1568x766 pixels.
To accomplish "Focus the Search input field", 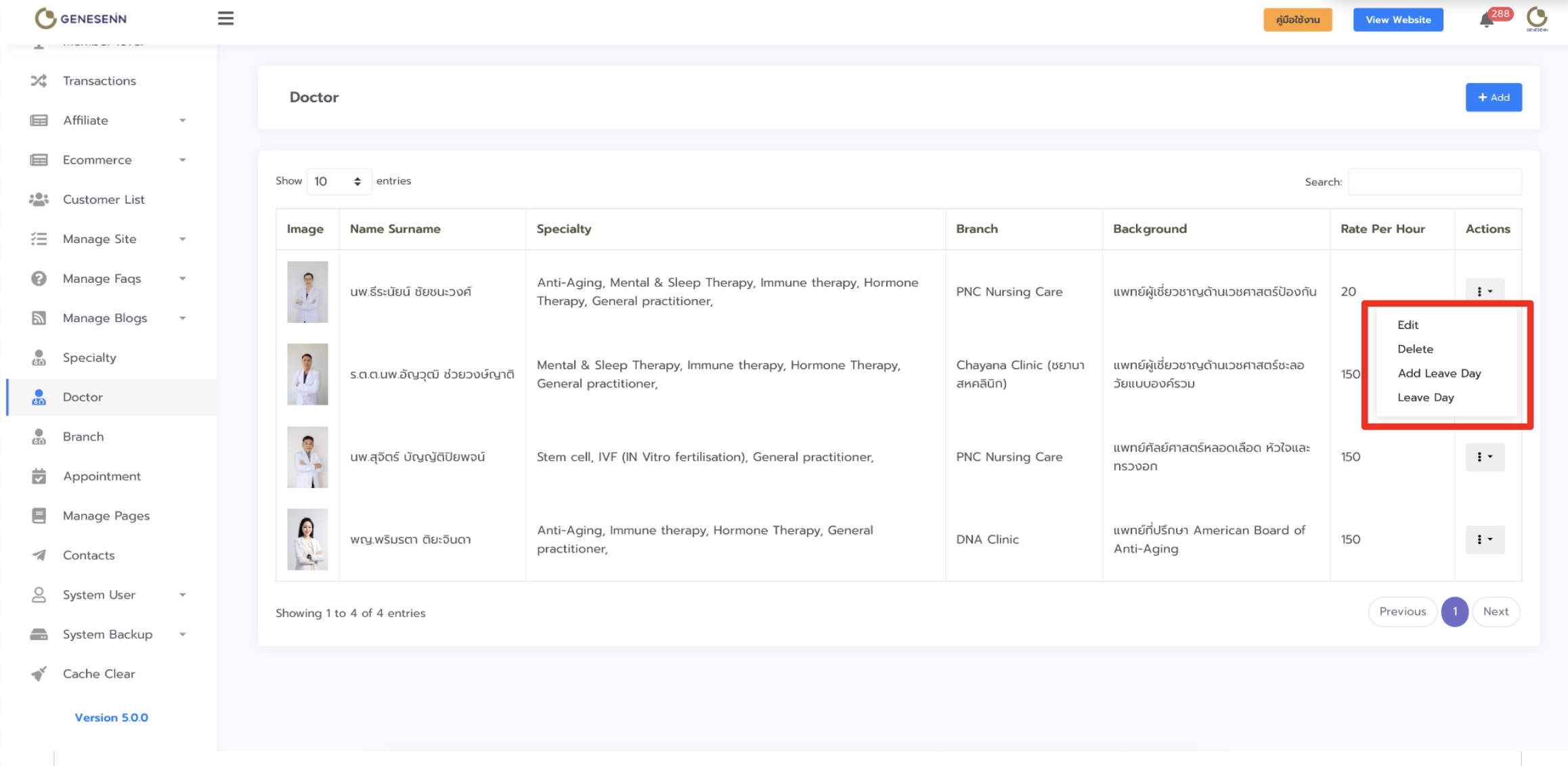I will (x=1434, y=182).
